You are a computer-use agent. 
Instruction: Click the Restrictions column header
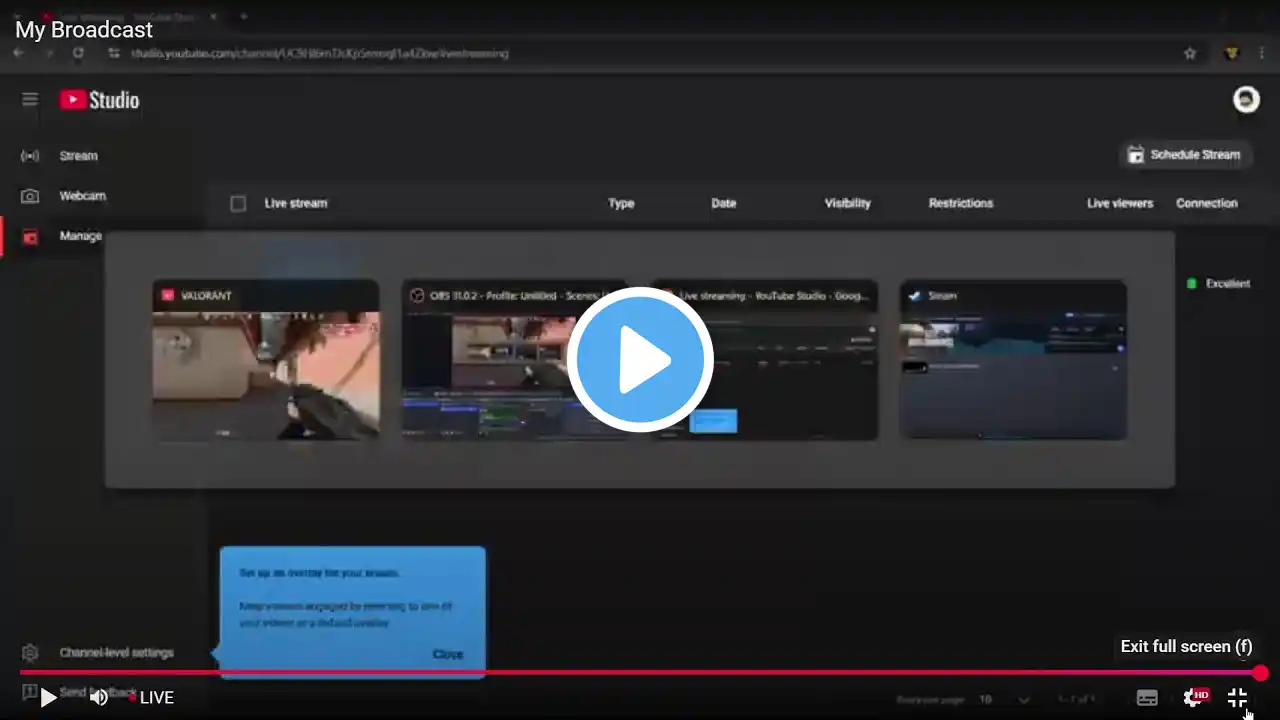pyautogui.click(x=961, y=203)
